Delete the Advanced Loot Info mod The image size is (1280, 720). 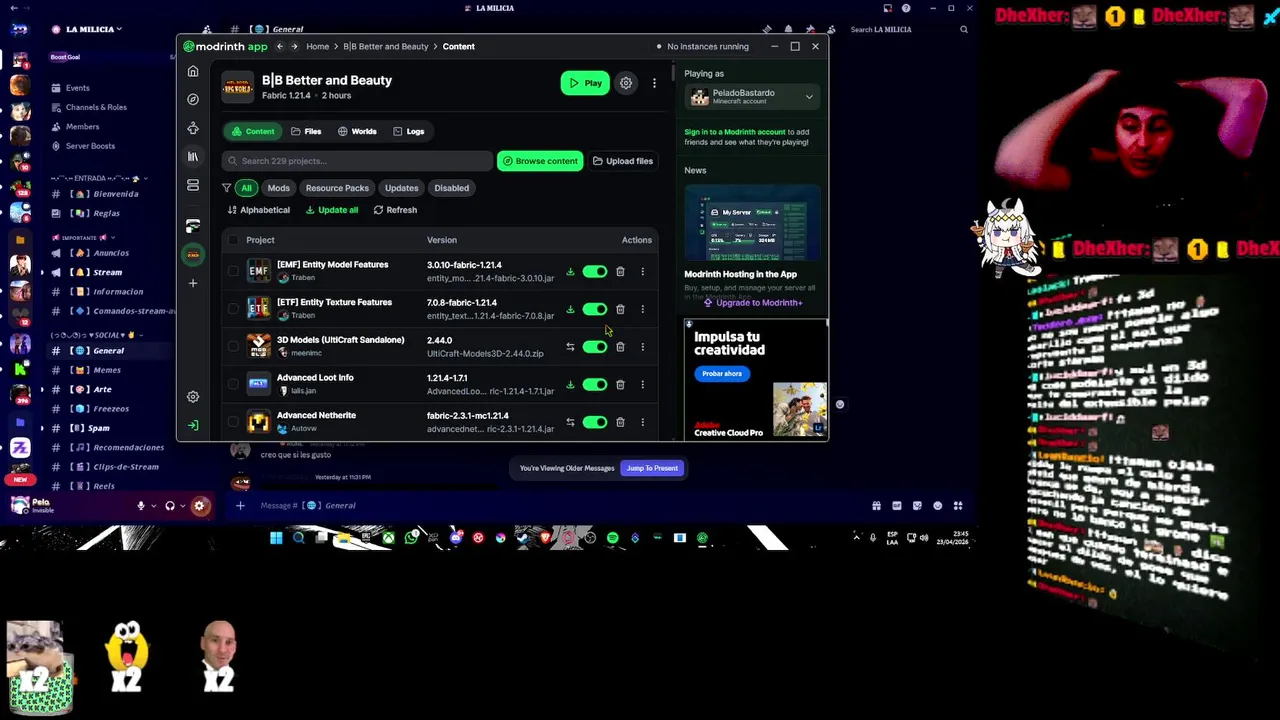tap(620, 384)
